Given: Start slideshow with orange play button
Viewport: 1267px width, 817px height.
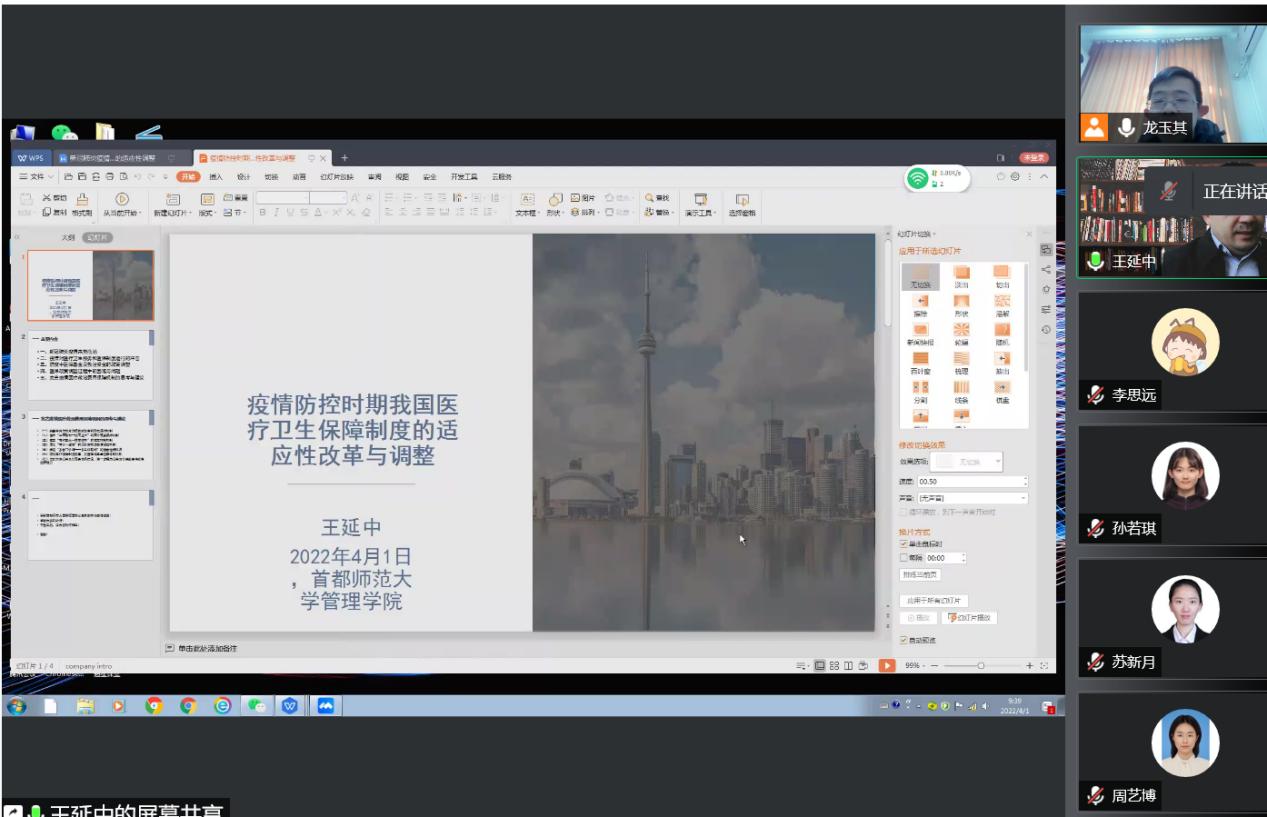Looking at the screenshot, I should pyautogui.click(x=886, y=666).
